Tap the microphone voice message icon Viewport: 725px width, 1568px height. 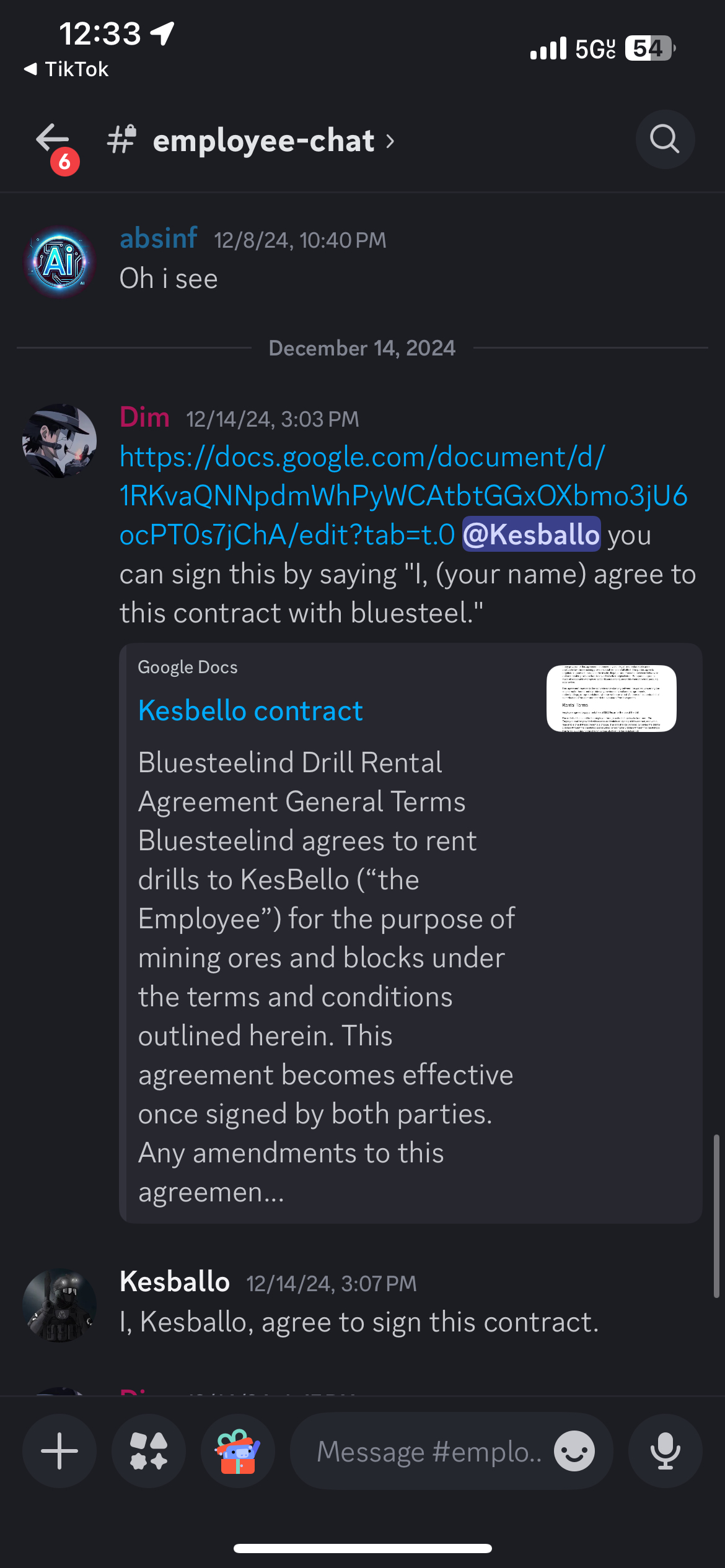[665, 1451]
